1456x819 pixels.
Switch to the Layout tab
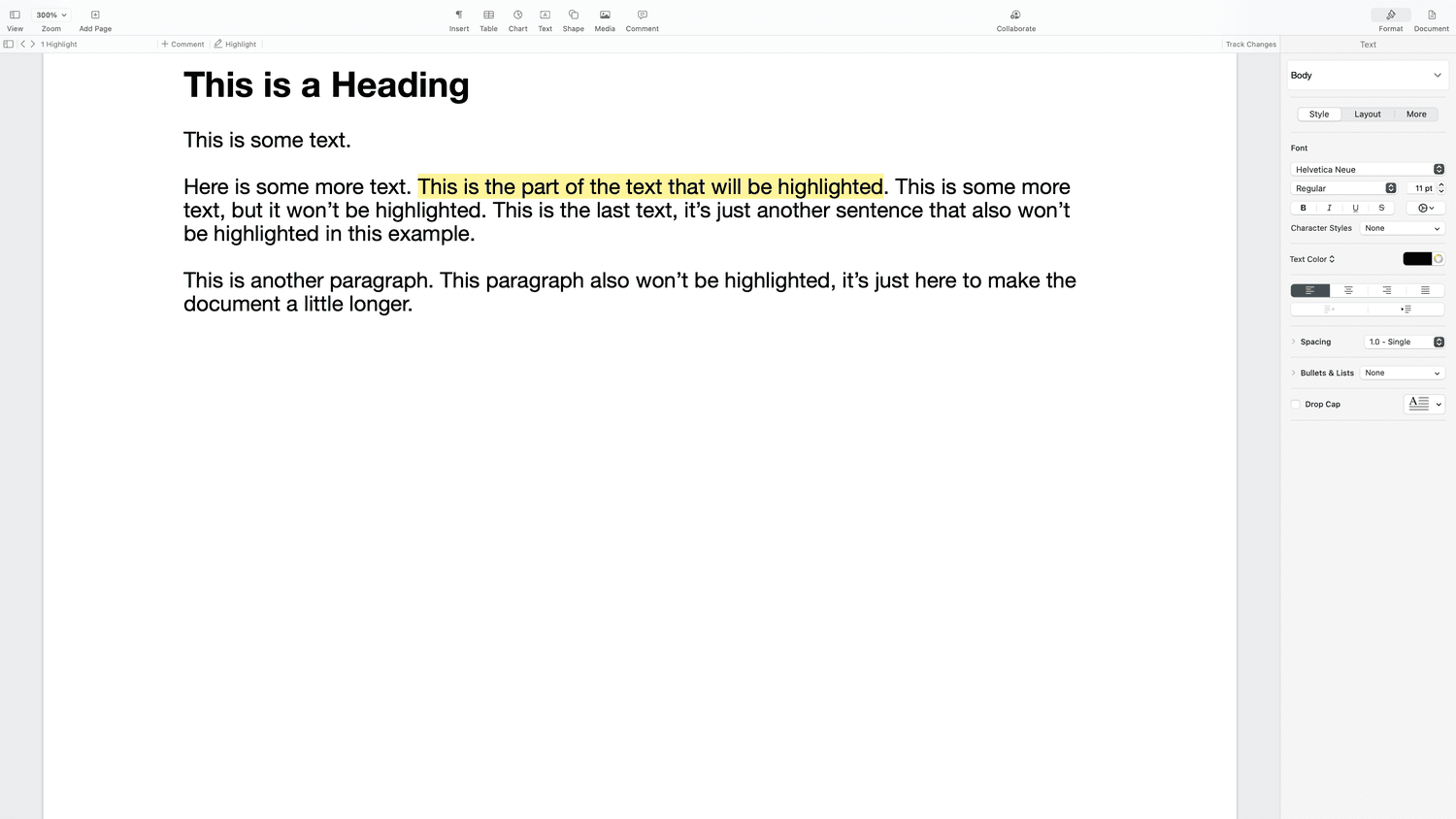[1367, 115]
